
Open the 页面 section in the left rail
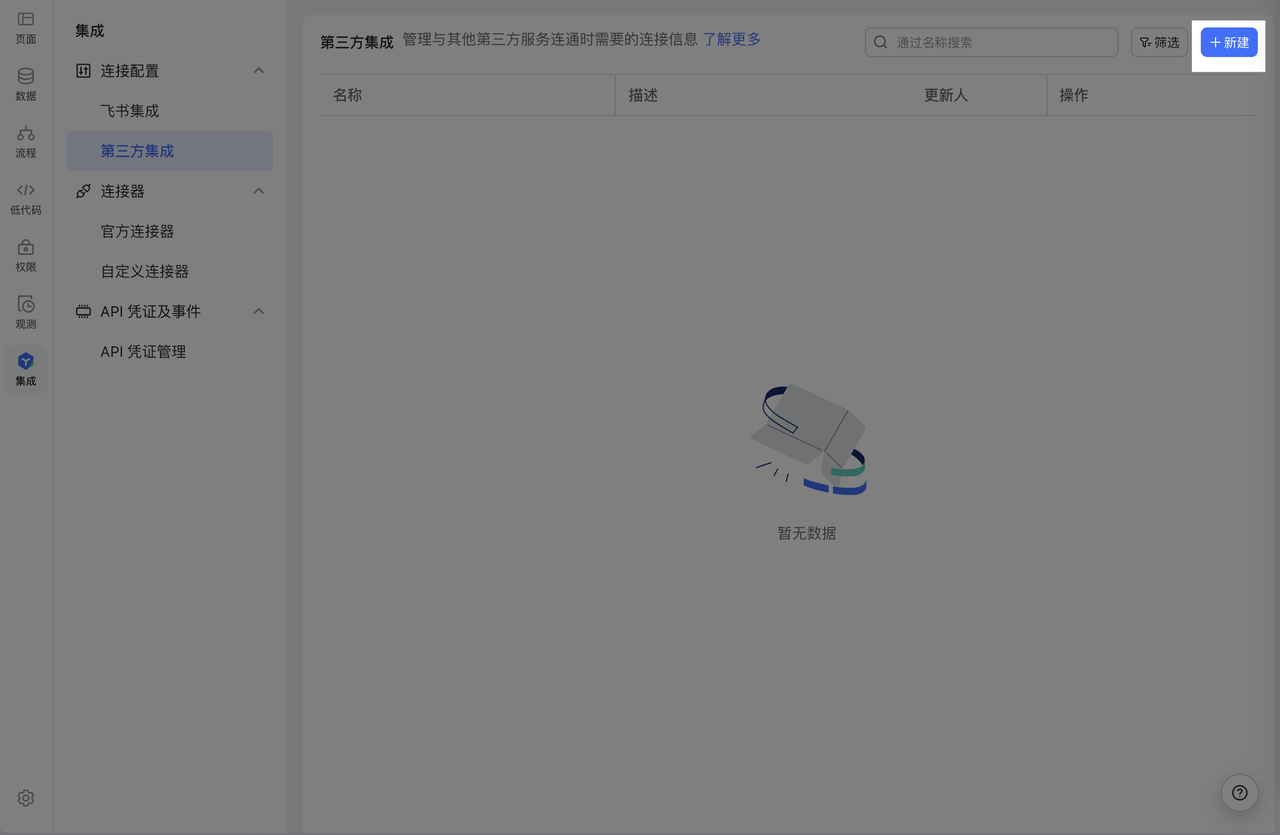pos(26,28)
